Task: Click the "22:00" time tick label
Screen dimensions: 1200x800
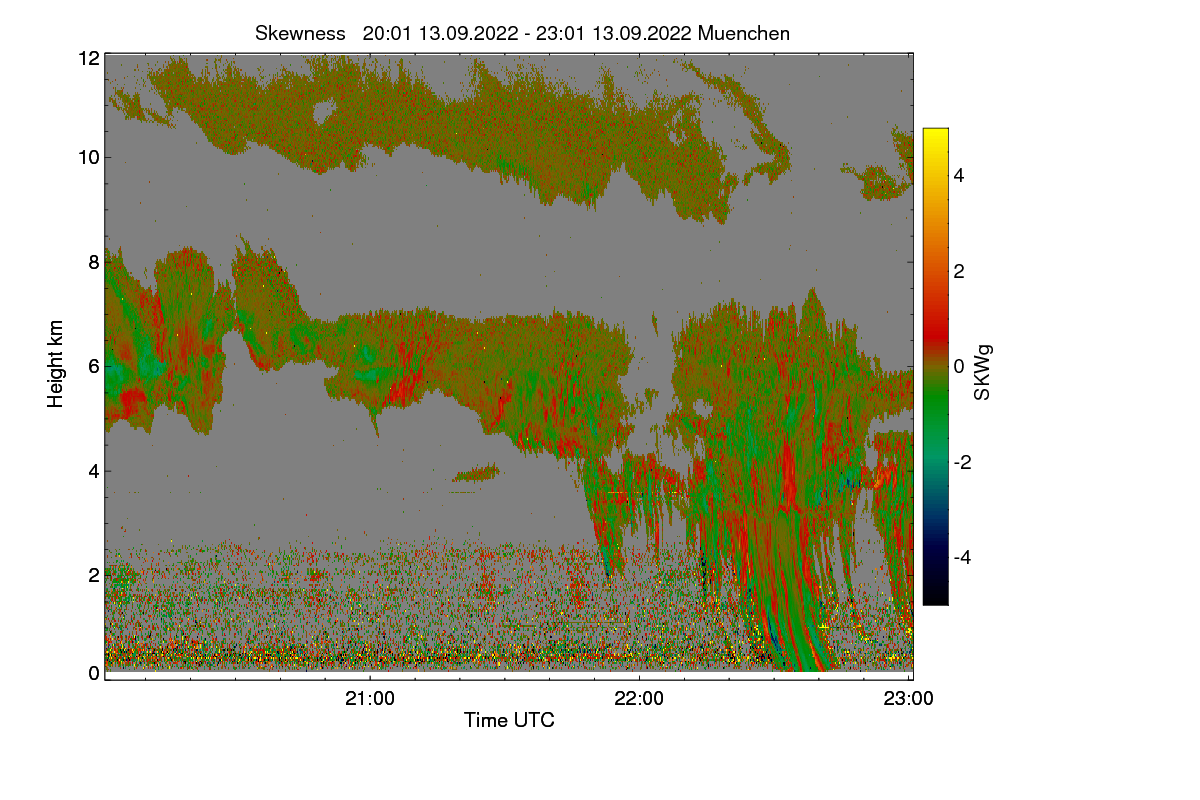Action: 639,699
